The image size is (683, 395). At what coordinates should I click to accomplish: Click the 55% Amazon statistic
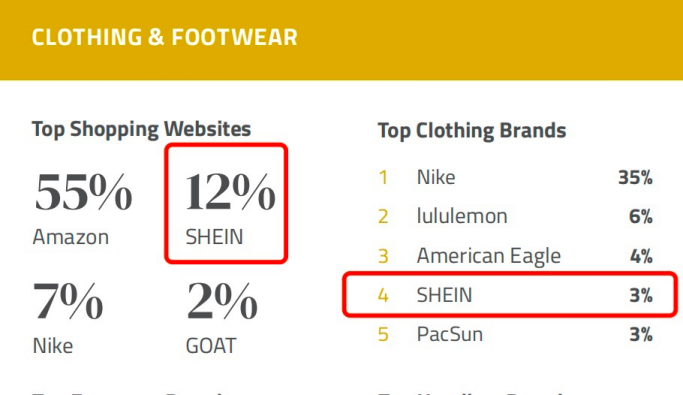[83, 208]
